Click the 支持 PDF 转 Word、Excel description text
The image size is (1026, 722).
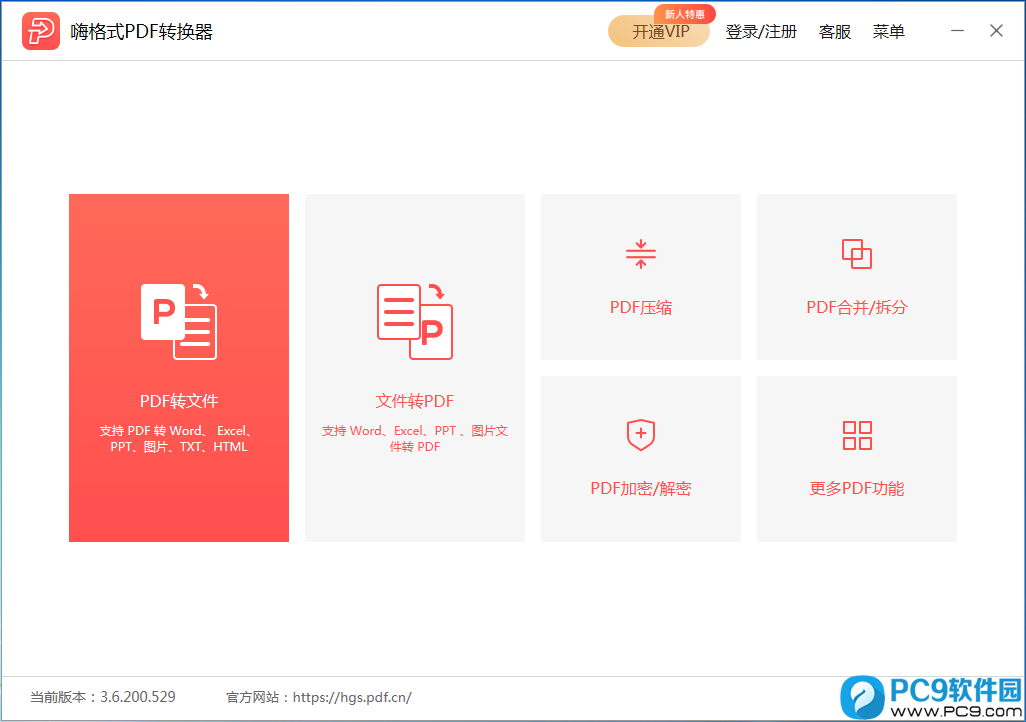tap(178, 439)
